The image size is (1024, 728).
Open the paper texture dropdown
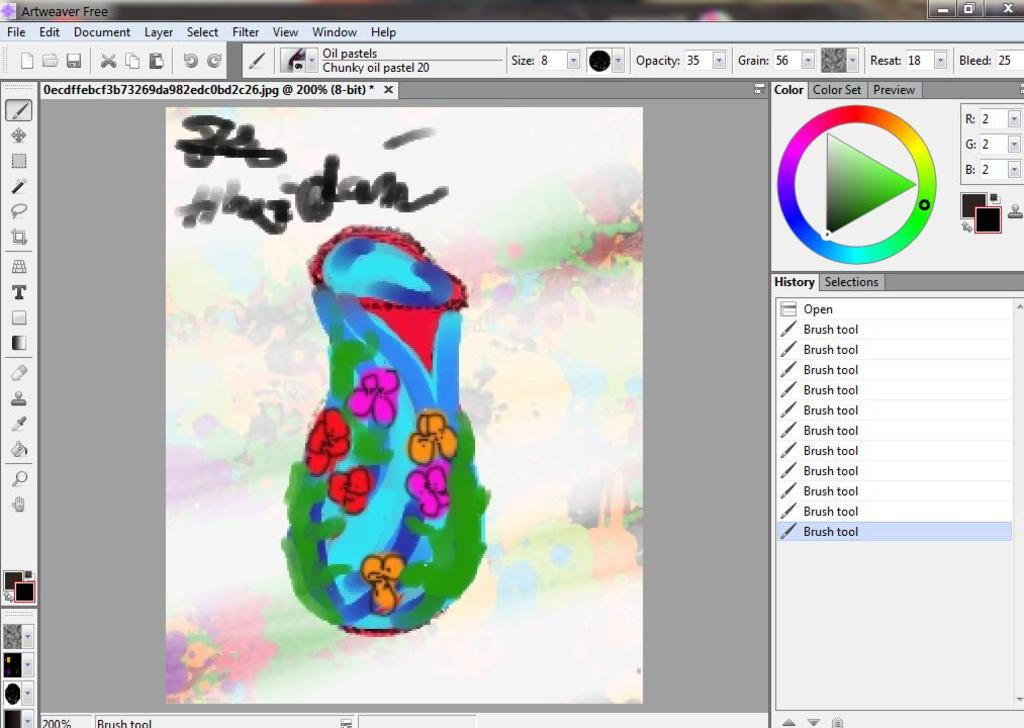coord(852,61)
